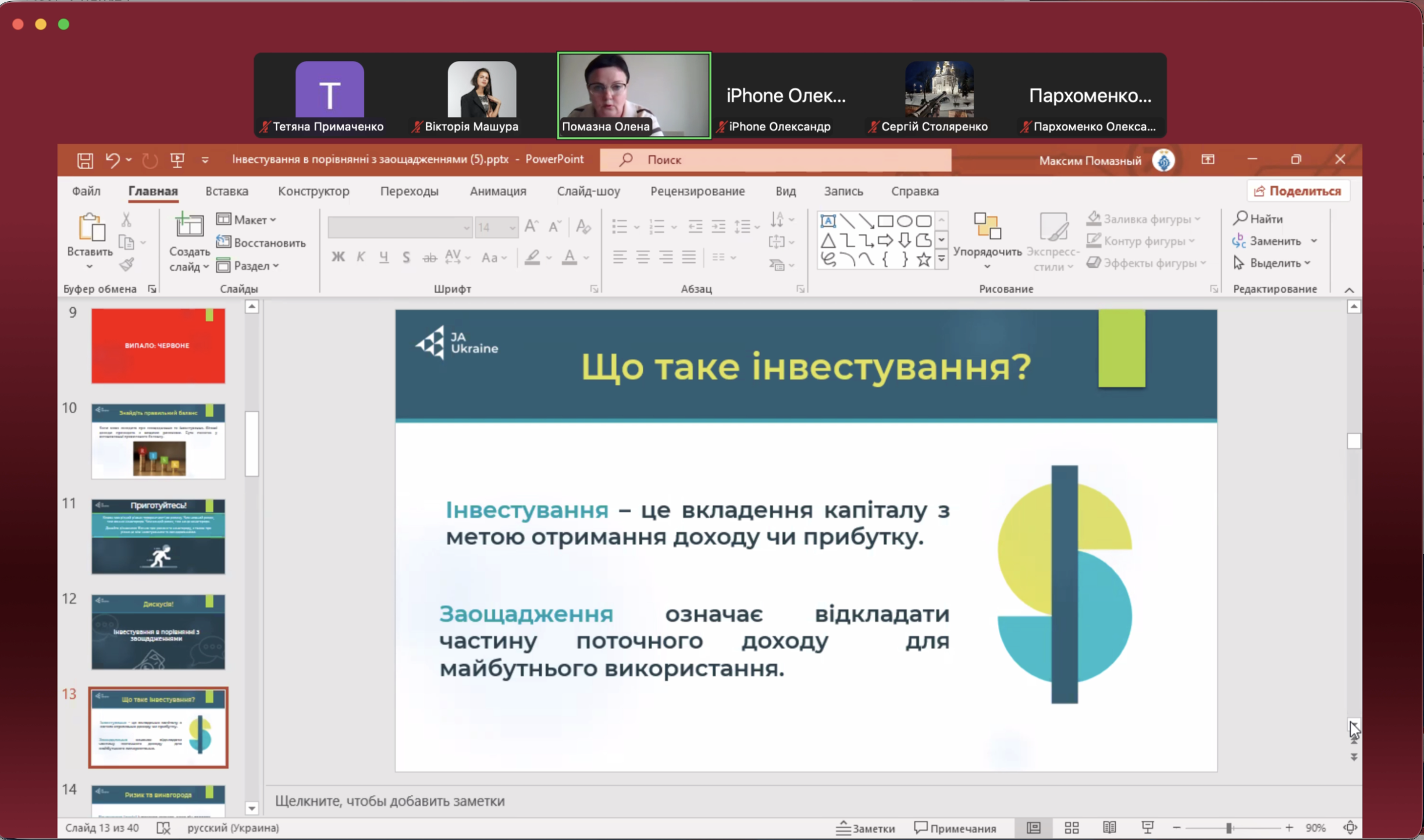Open the Вставка ribbon tab
1424x840 pixels.
pos(226,191)
